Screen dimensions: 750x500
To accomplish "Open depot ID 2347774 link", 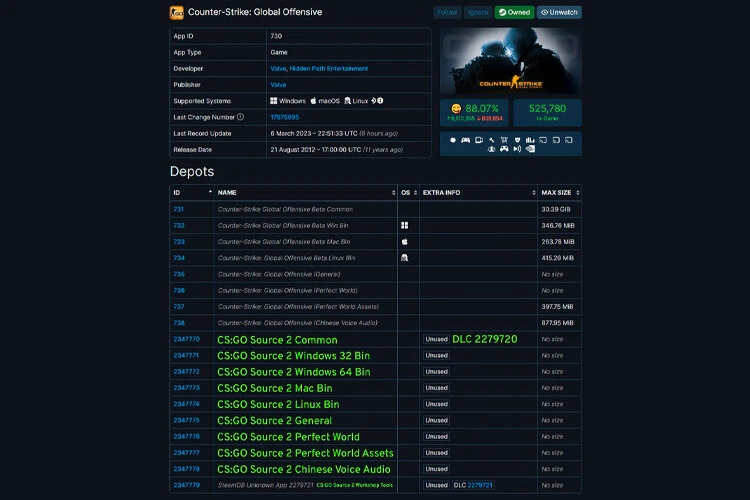I will pos(187,404).
